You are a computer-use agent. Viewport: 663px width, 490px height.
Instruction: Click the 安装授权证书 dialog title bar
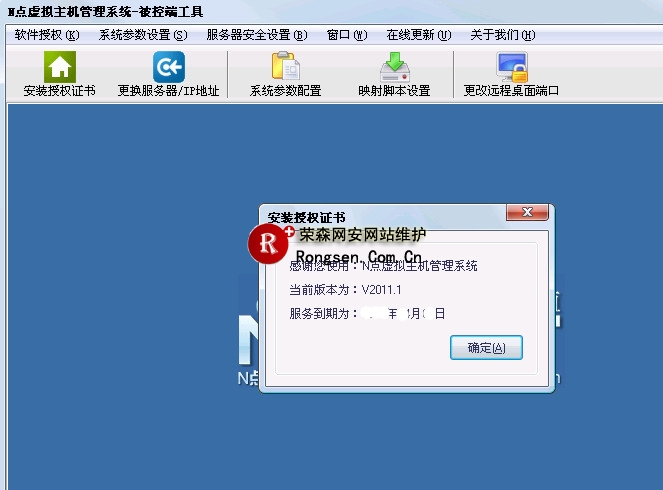click(x=380, y=215)
